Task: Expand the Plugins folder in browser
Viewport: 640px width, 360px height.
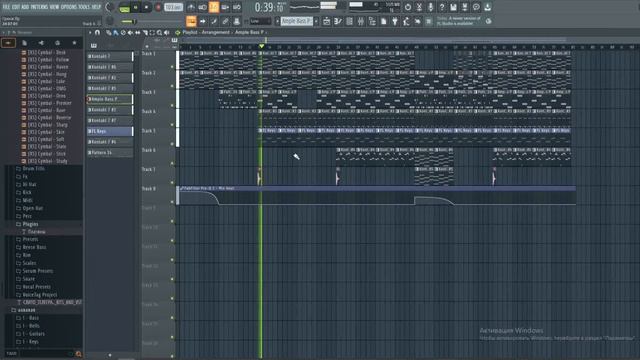Action: pos(30,224)
